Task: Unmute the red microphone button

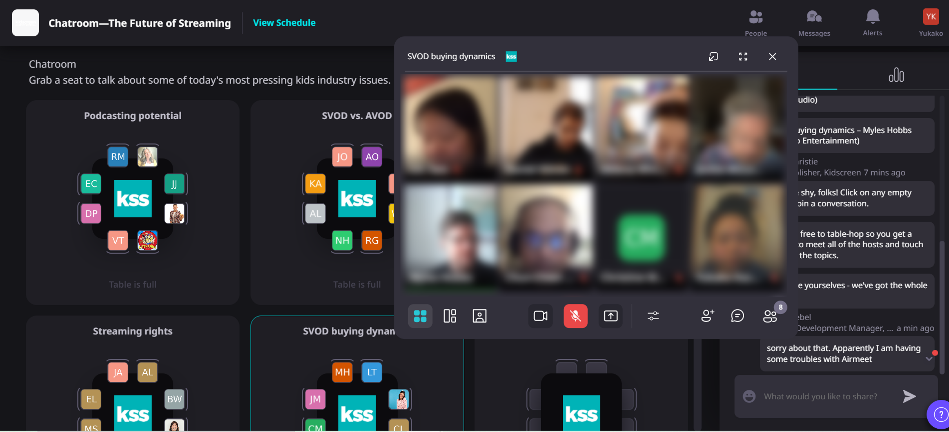Action: 576,316
